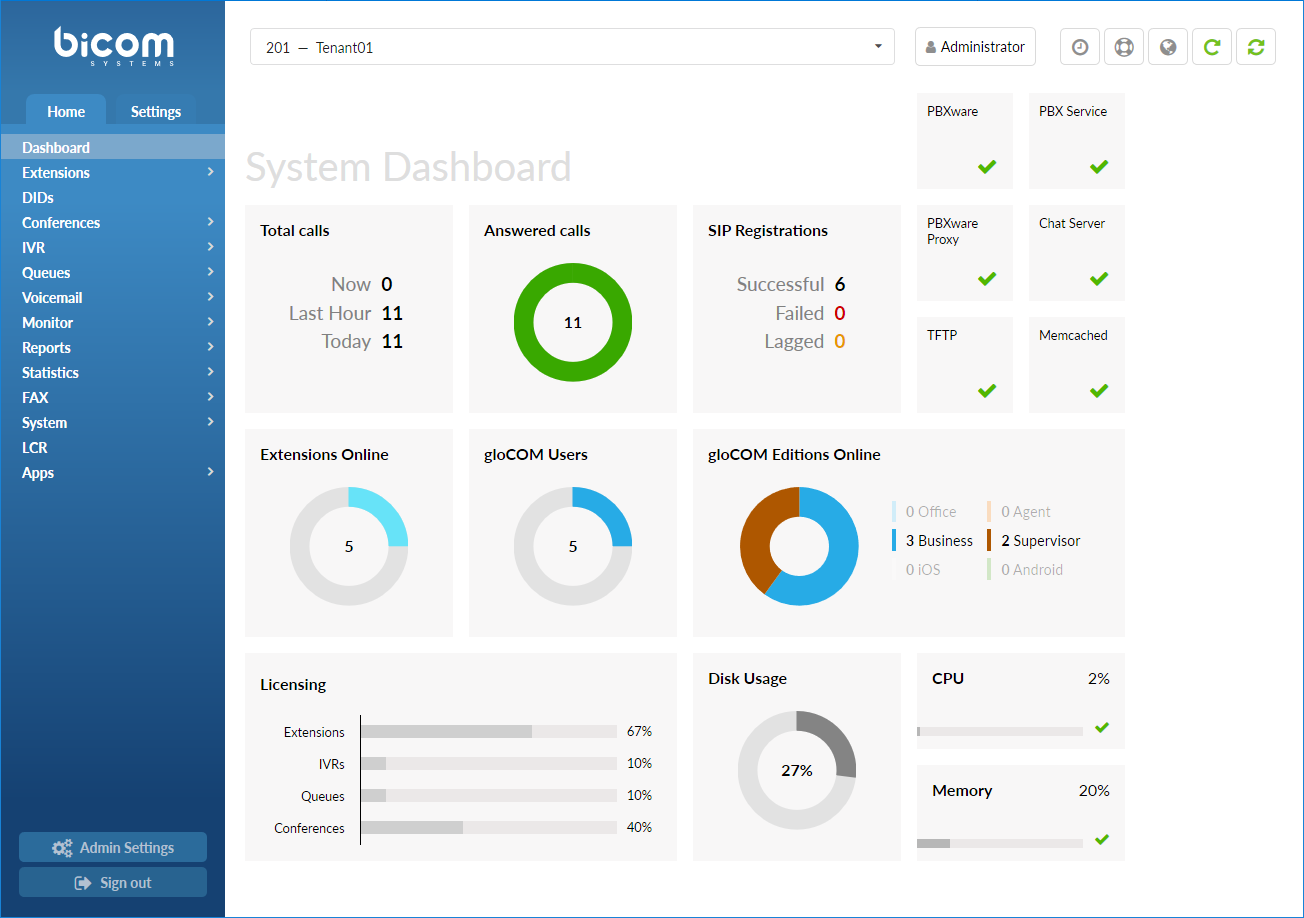Expand the FAX submenu arrow
This screenshot has height=918, width=1304.
(210, 397)
